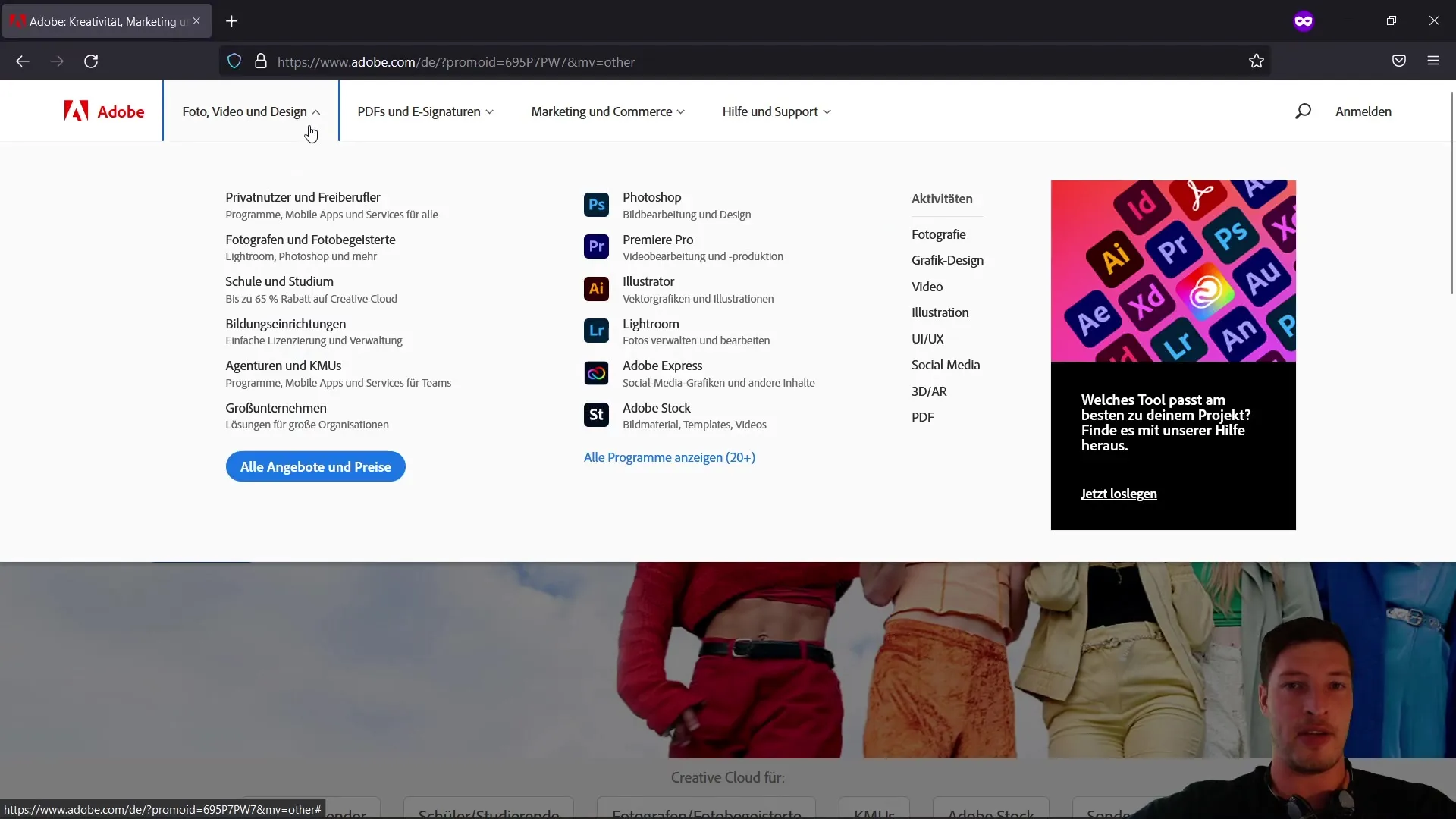The width and height of the screenshot is (1456, 819).
Task: Select Adobe Stock product title
Action: [657, 408]
